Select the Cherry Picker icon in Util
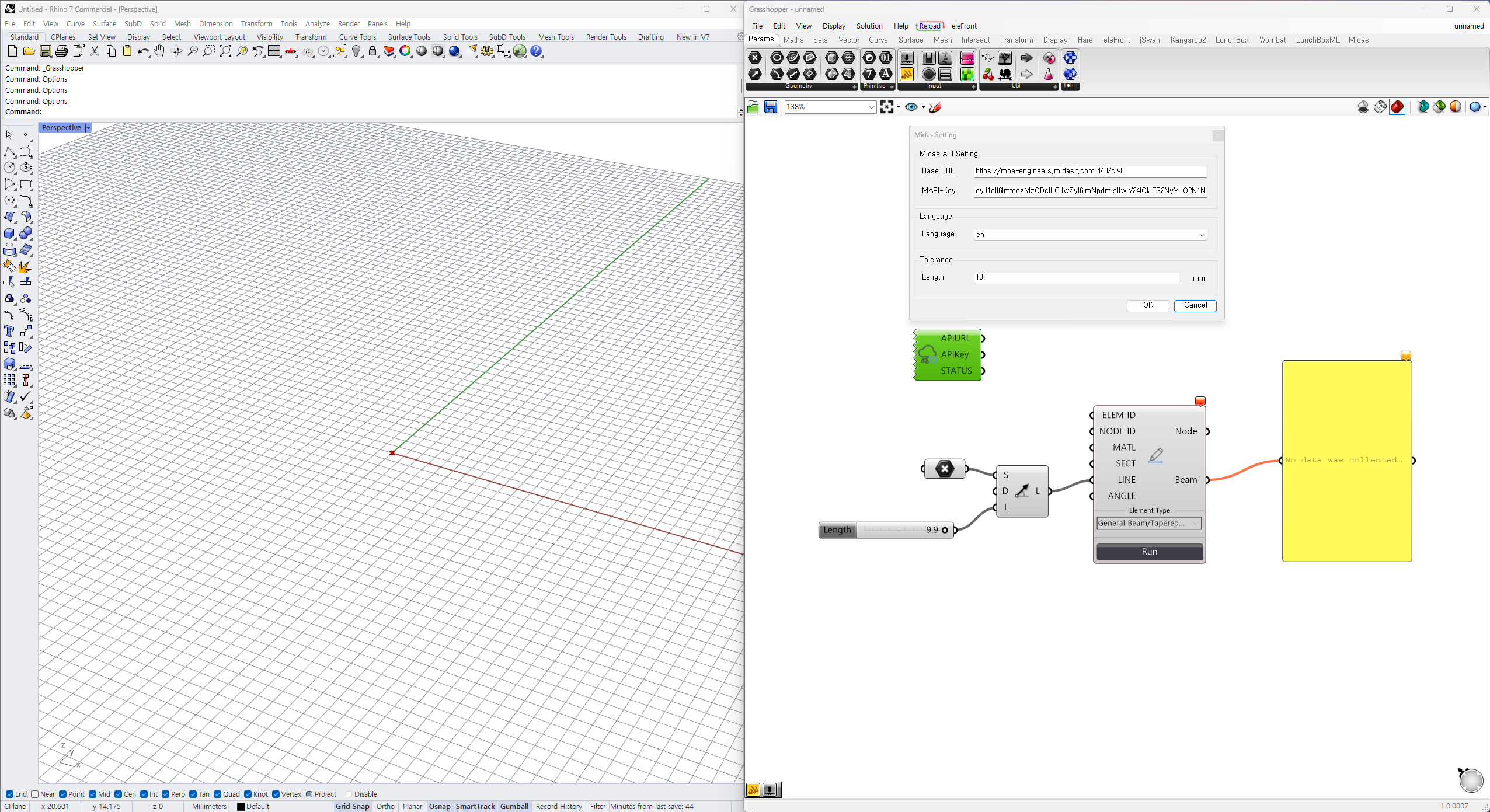This screenshot has height=812, width=1490. pos(988,74)
